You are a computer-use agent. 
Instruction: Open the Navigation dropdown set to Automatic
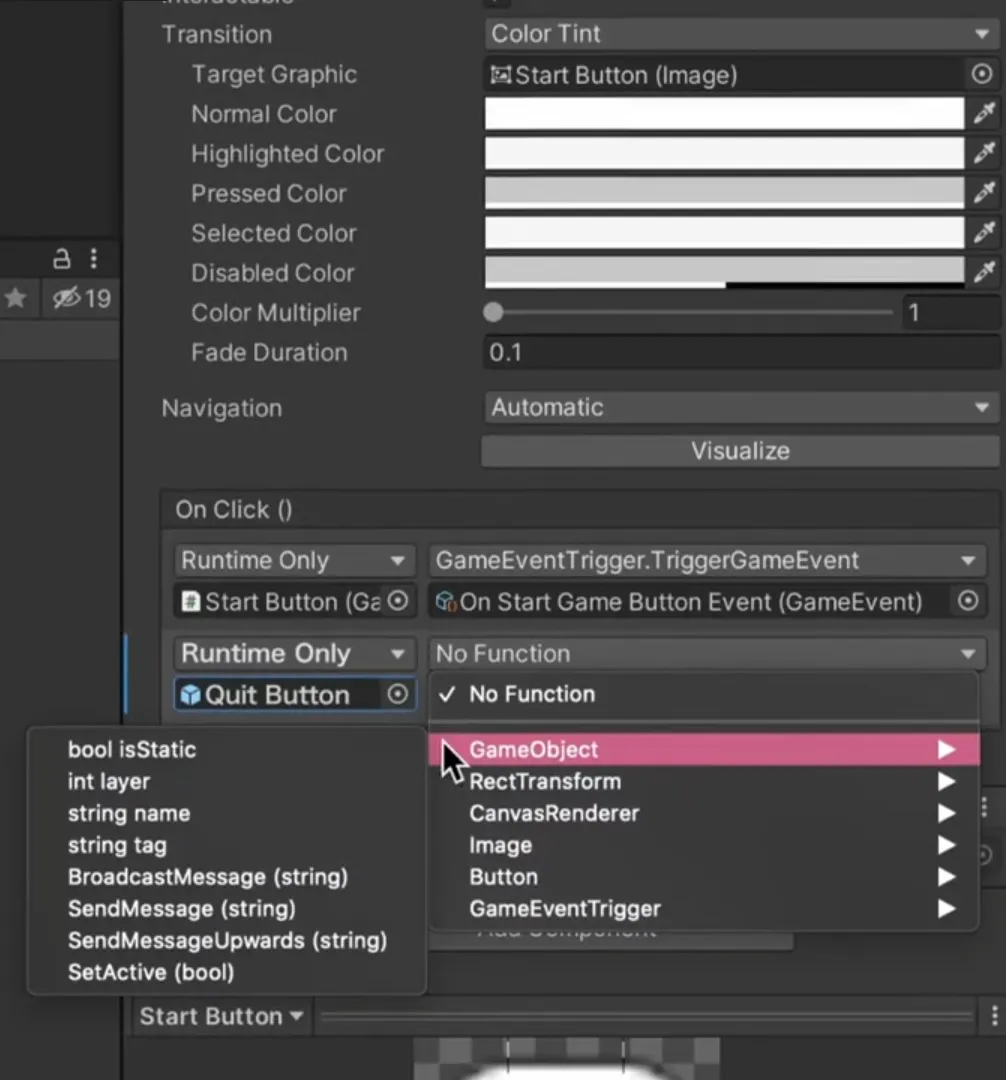740,407
